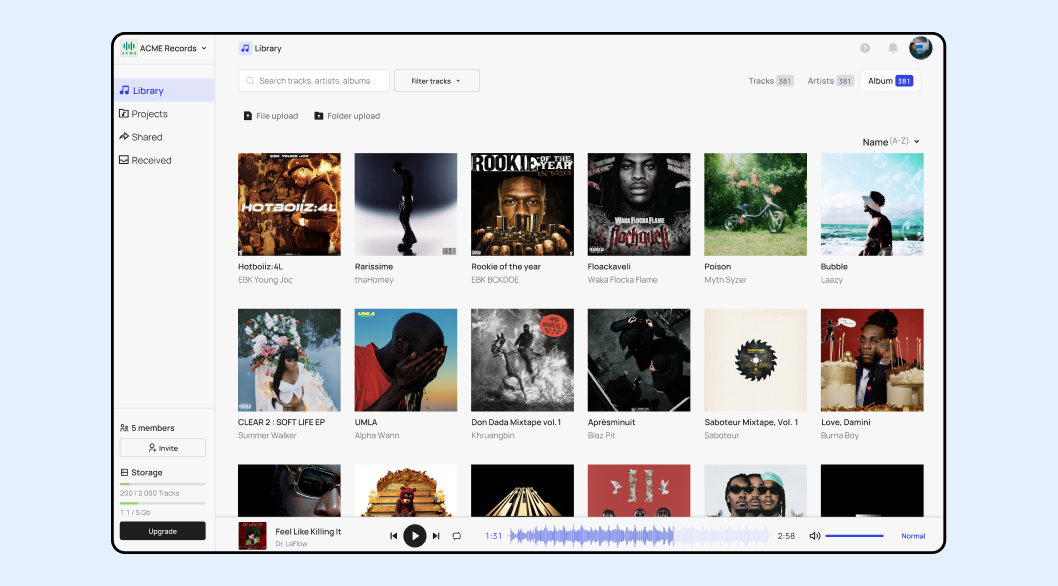Click the Alpha Wann artist name
The image size is (1058, 586).
tap(377, 435)
